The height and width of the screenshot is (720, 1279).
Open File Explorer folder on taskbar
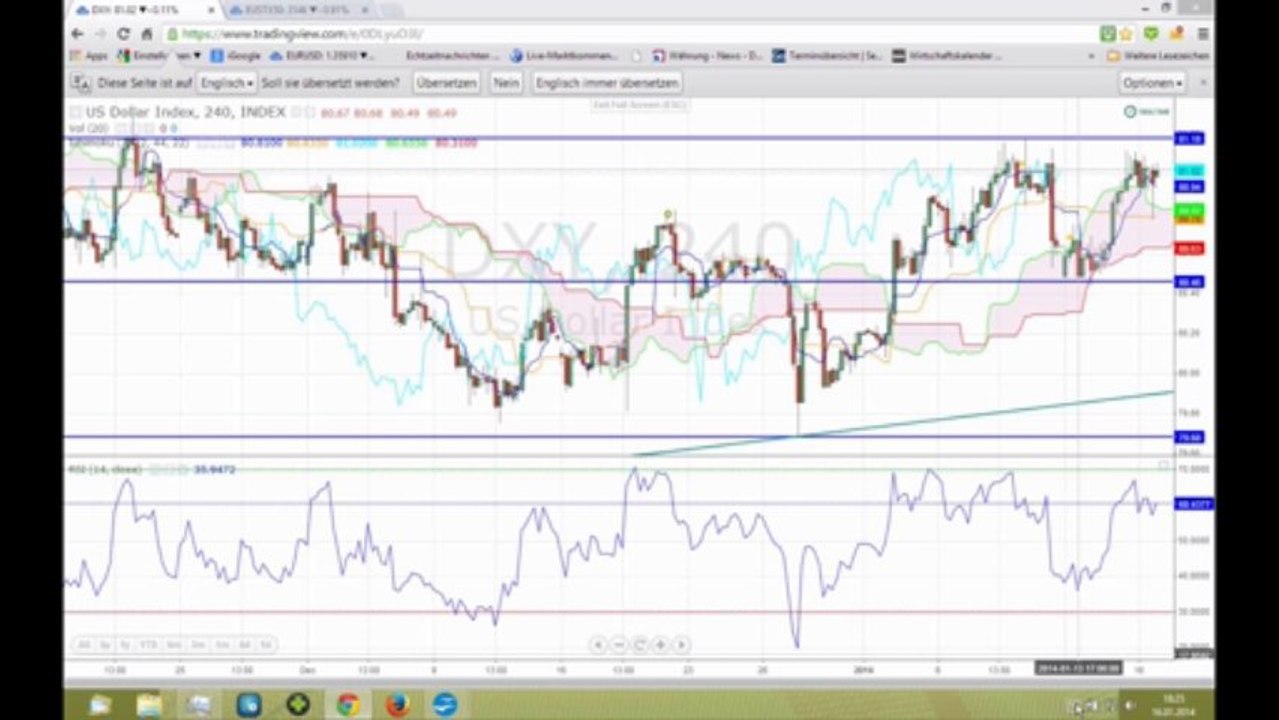[x=149, y=704]
